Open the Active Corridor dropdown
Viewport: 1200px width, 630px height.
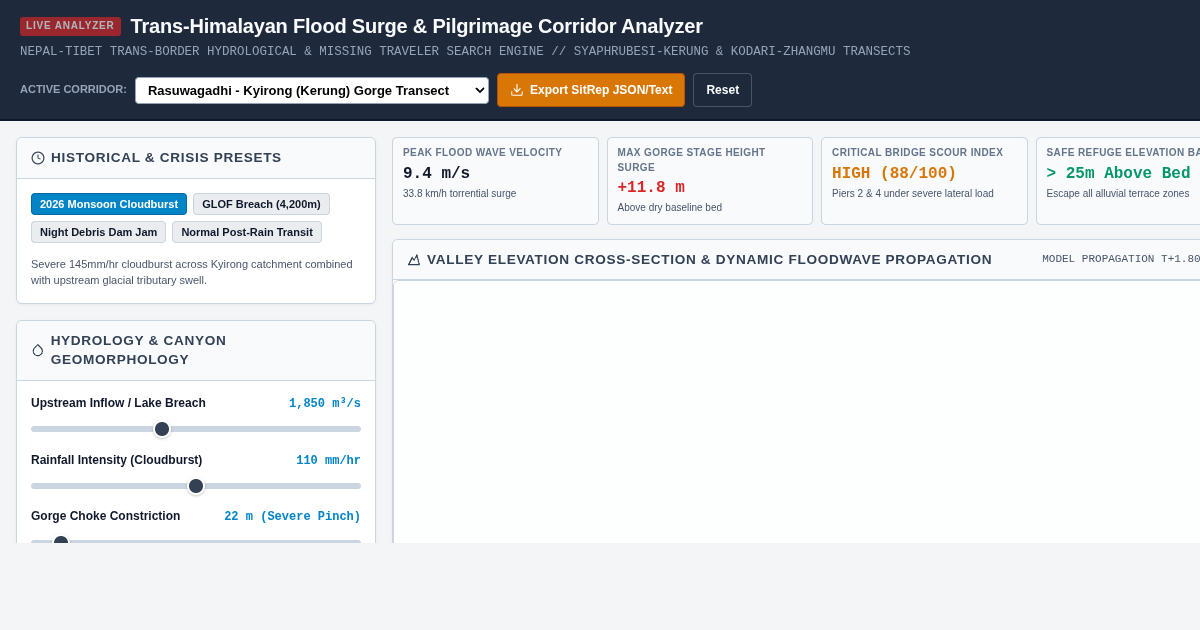click(312, 90)
